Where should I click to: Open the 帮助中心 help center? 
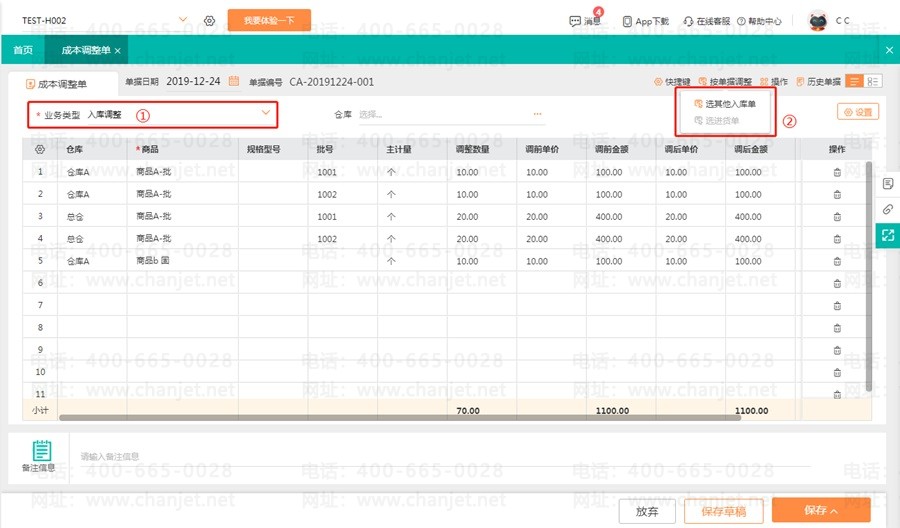pos(759,21)
